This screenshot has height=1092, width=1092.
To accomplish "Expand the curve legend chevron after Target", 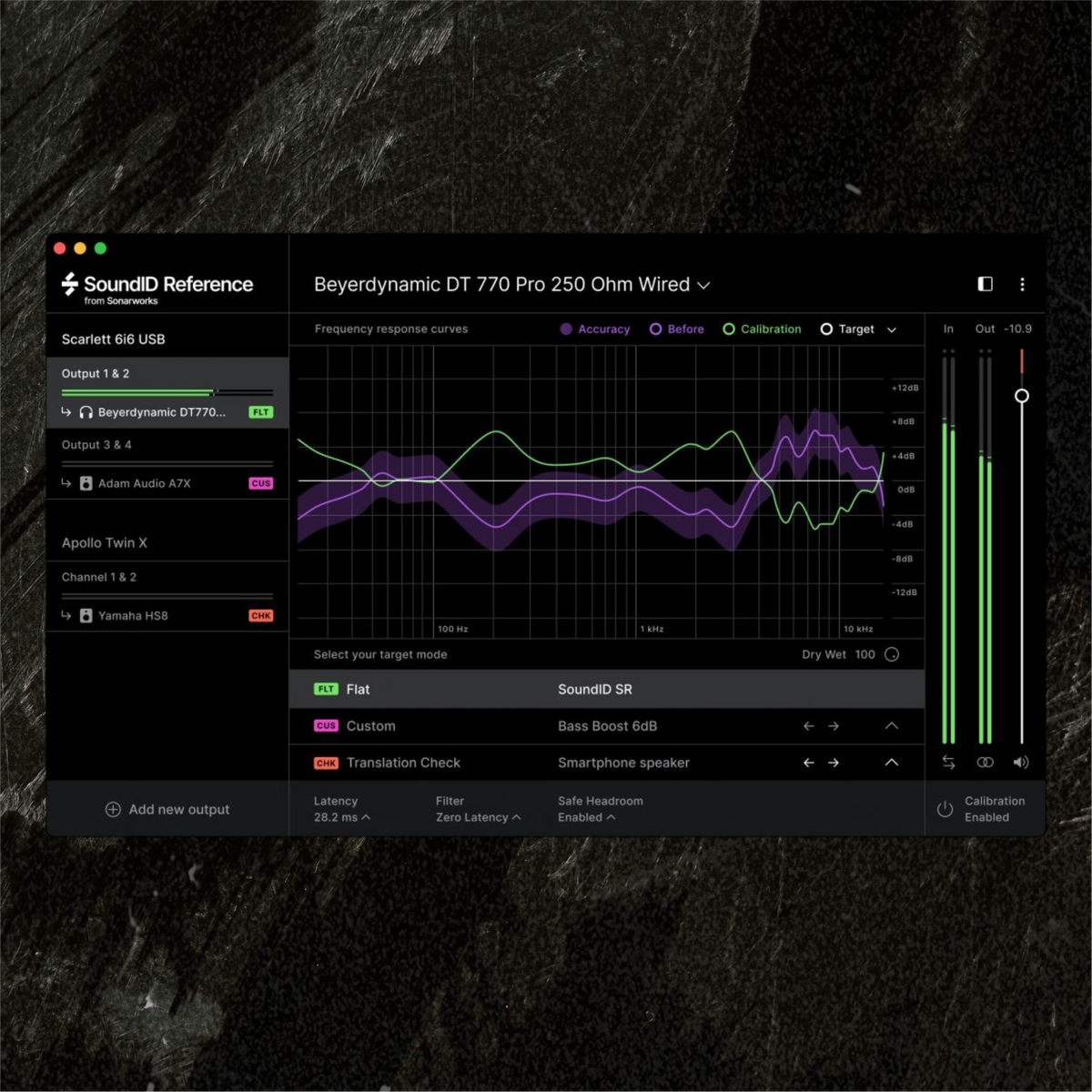I will [x=892, y=329].
